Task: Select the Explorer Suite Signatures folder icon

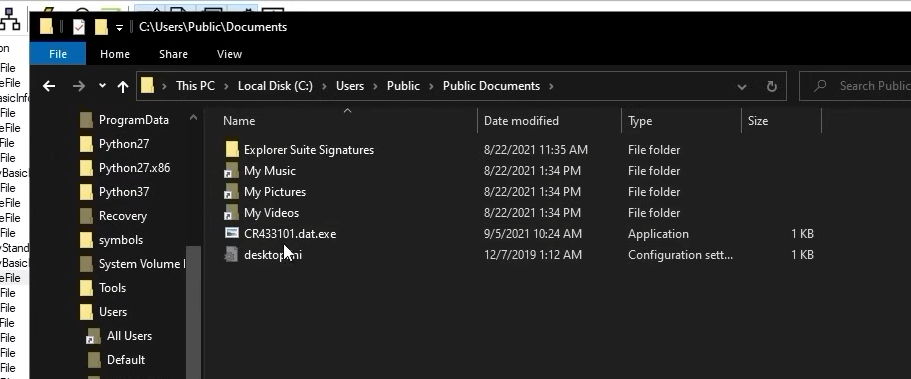Action: (x=232, y=149)
